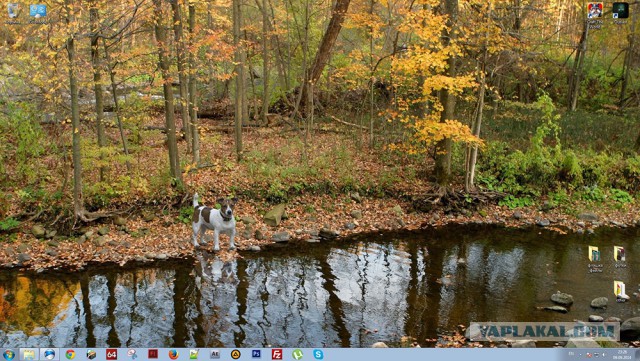Open the red 64 icon on taskbar
The width and height of the screenshot is (640, 361).
click(111, 354)
